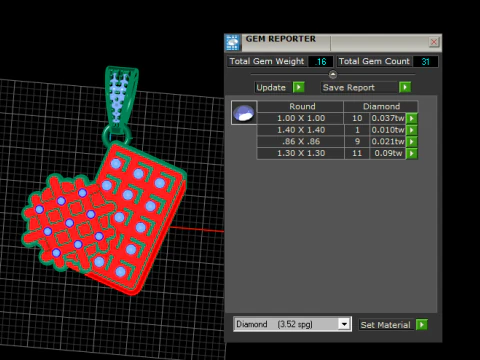Select the 1.00 X 1.00 size cell
Image resolution: width=480 pixels, height=360 pixels.
tap(301, 118)
